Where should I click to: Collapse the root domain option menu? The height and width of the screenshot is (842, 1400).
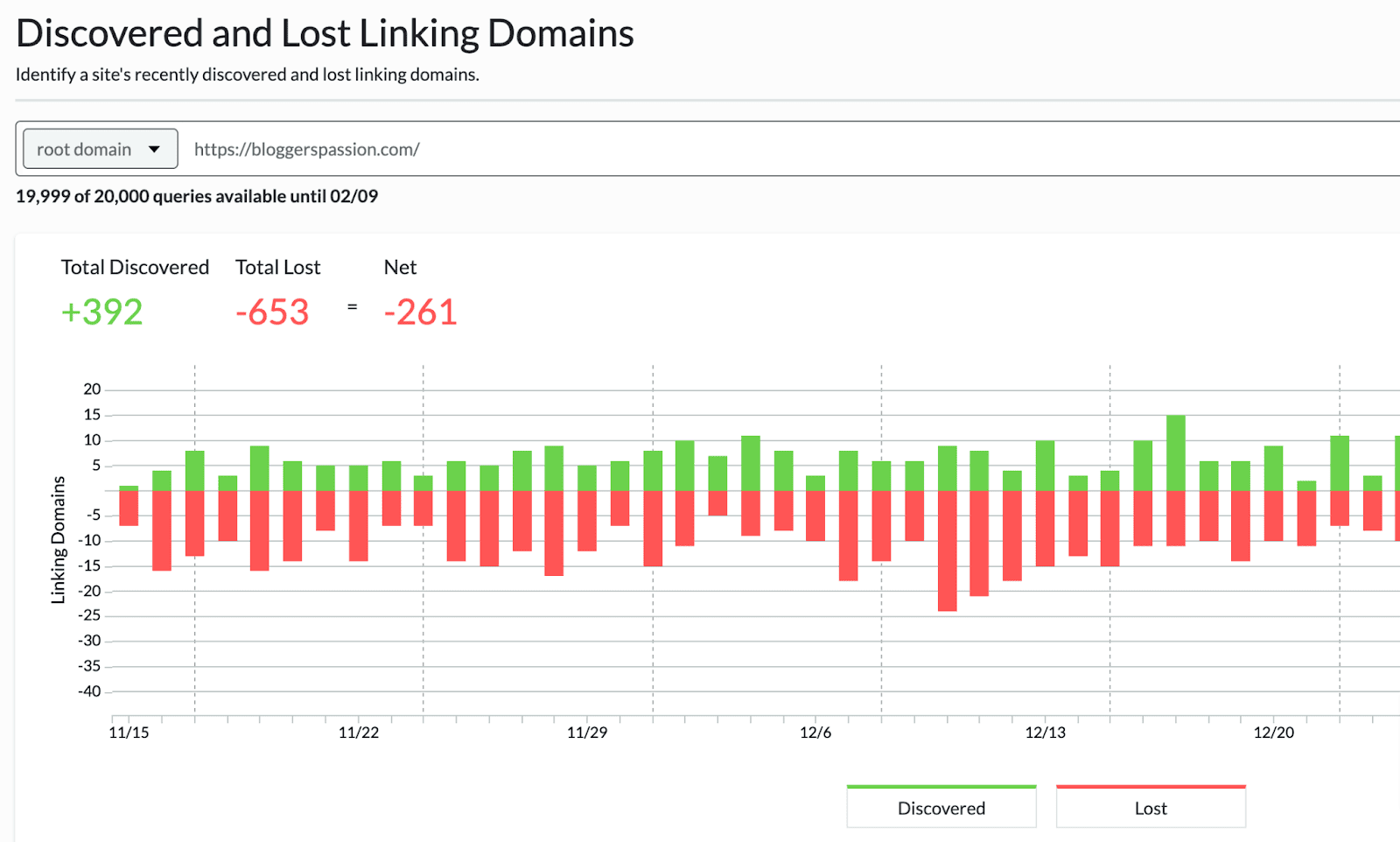point(98,149)
